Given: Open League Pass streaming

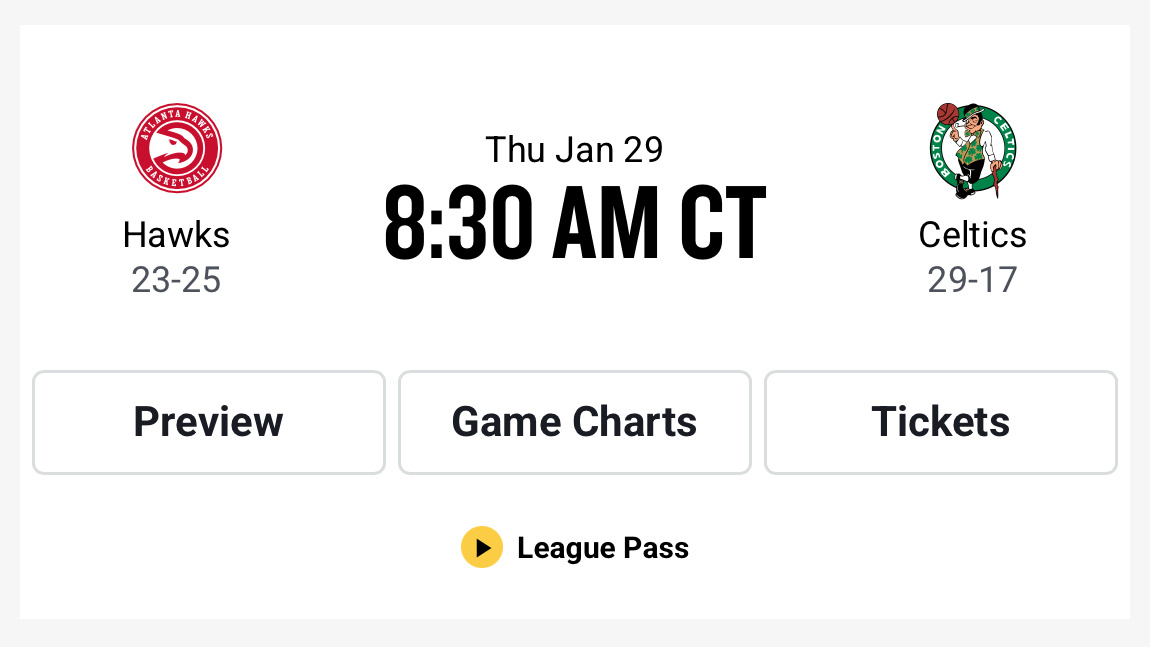Looking at the screenshot, I should (x=575, y=548).
